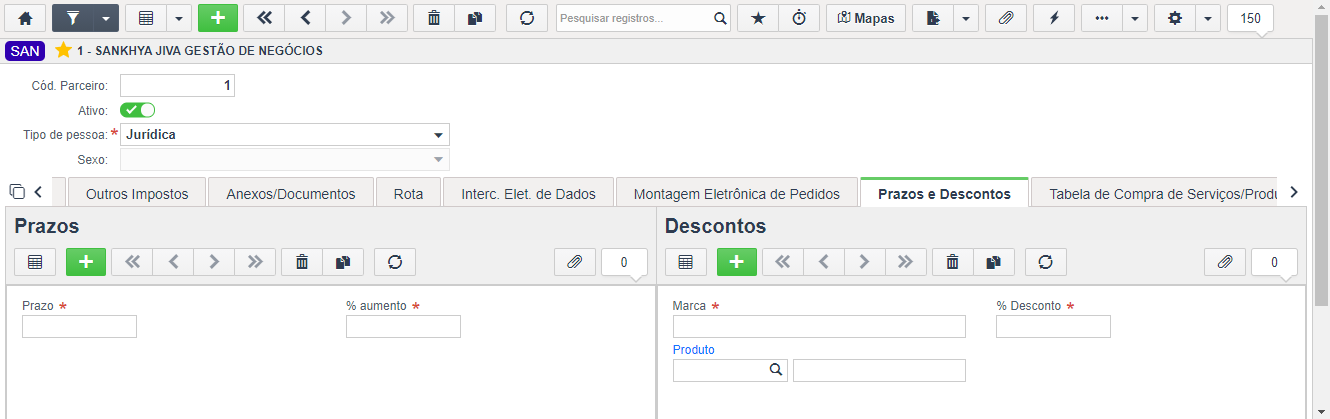Toggle the Ativo switch
The width and height of the screenshot is (1330, 419).
pos(138,110)
